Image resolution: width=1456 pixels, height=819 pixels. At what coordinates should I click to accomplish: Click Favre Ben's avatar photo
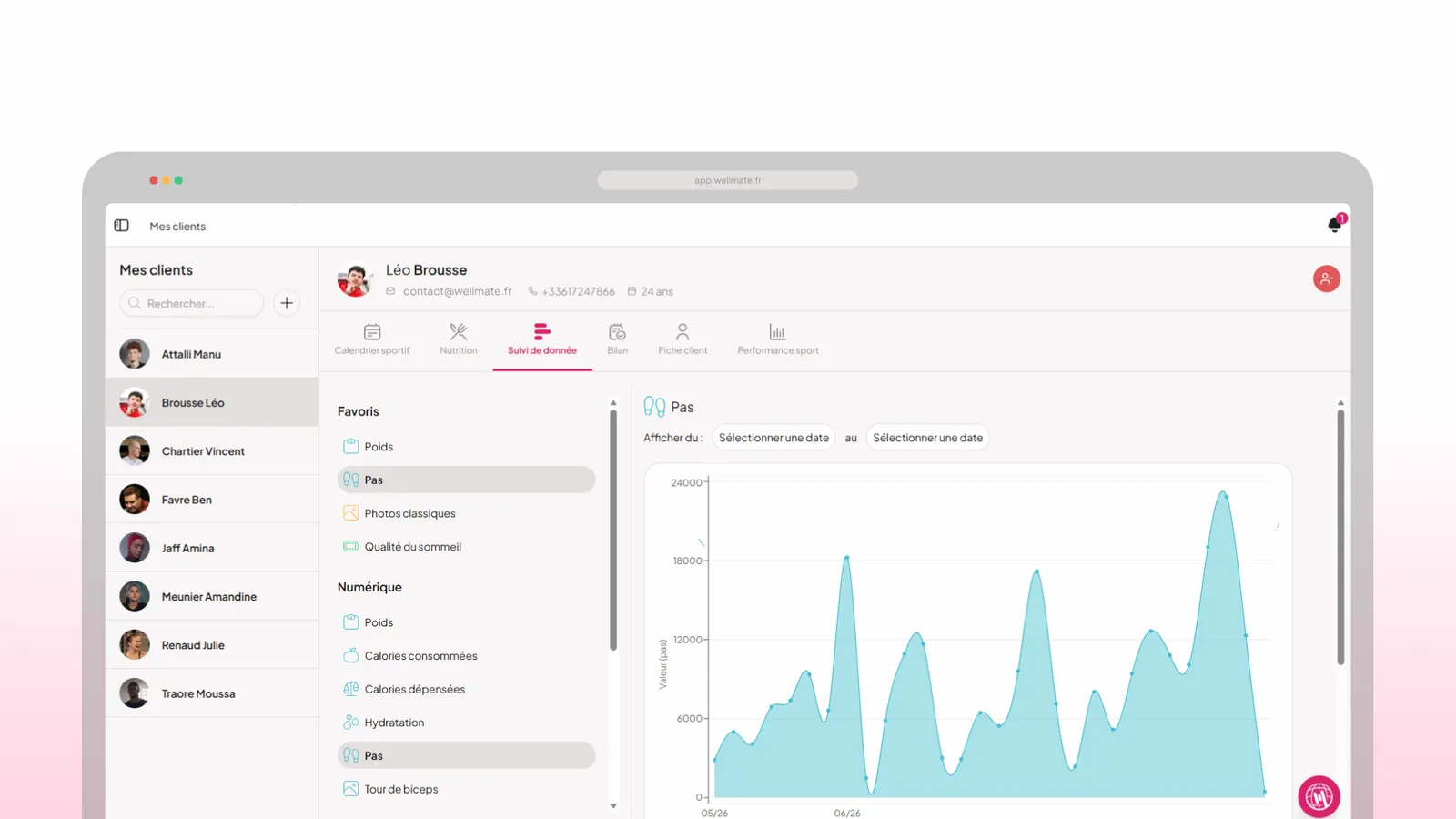coord(135,500)
